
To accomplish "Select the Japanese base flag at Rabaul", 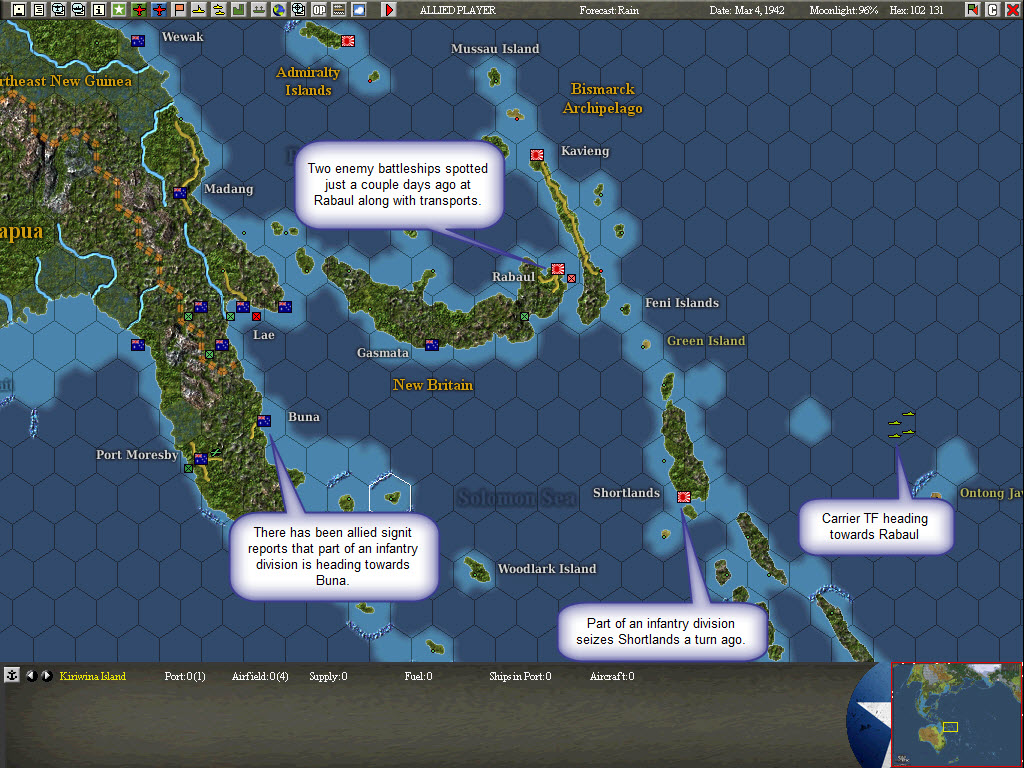I will click(558, 268).
